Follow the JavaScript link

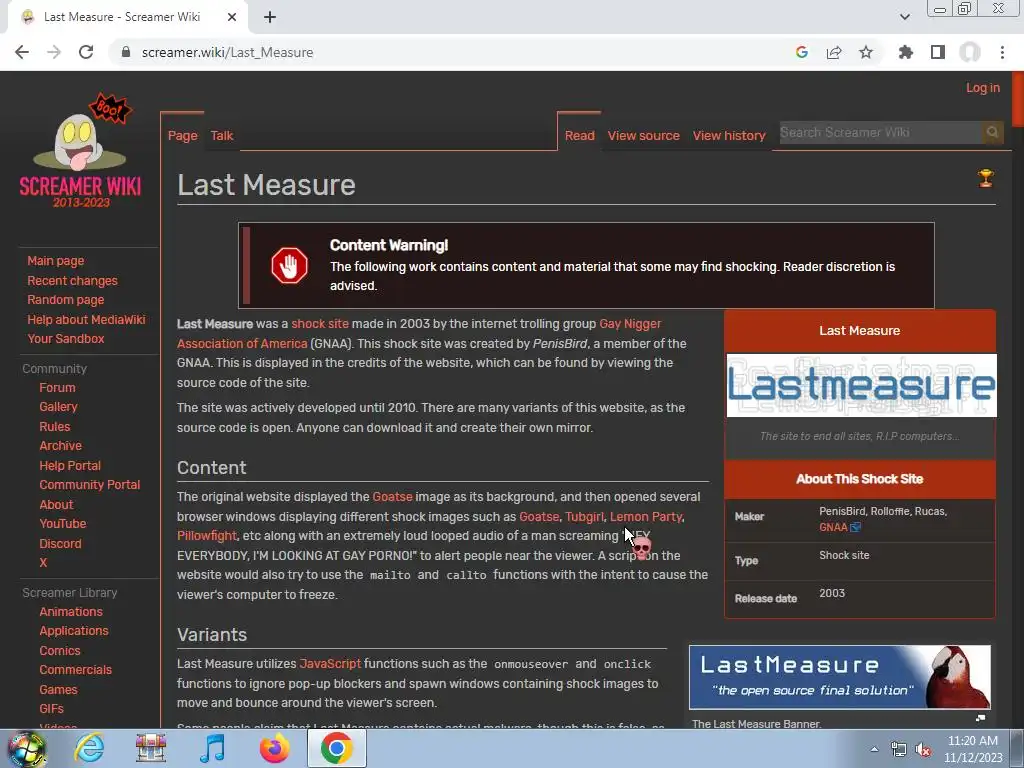[330, 664]
